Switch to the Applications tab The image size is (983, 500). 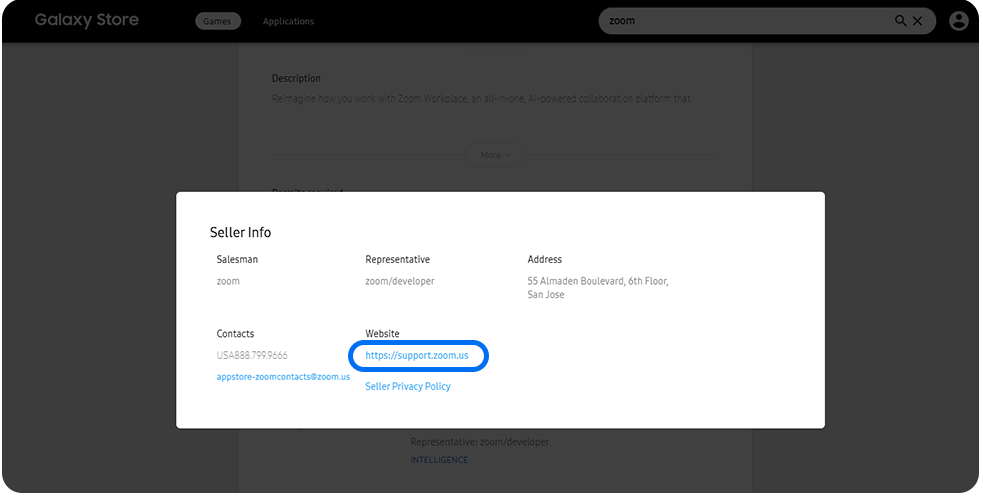(x=288, y=21)
